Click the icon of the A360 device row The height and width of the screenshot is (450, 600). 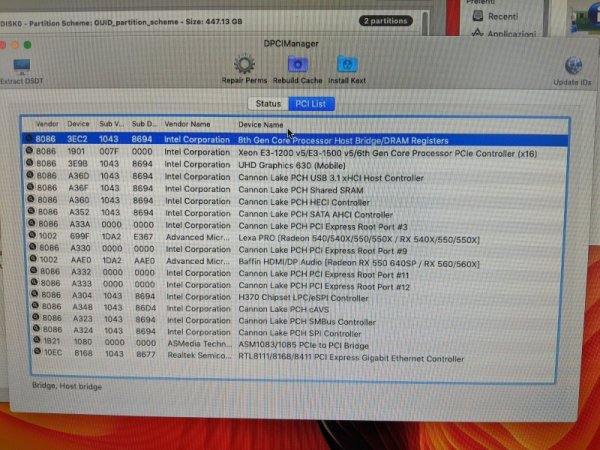[x=31, y=199]
